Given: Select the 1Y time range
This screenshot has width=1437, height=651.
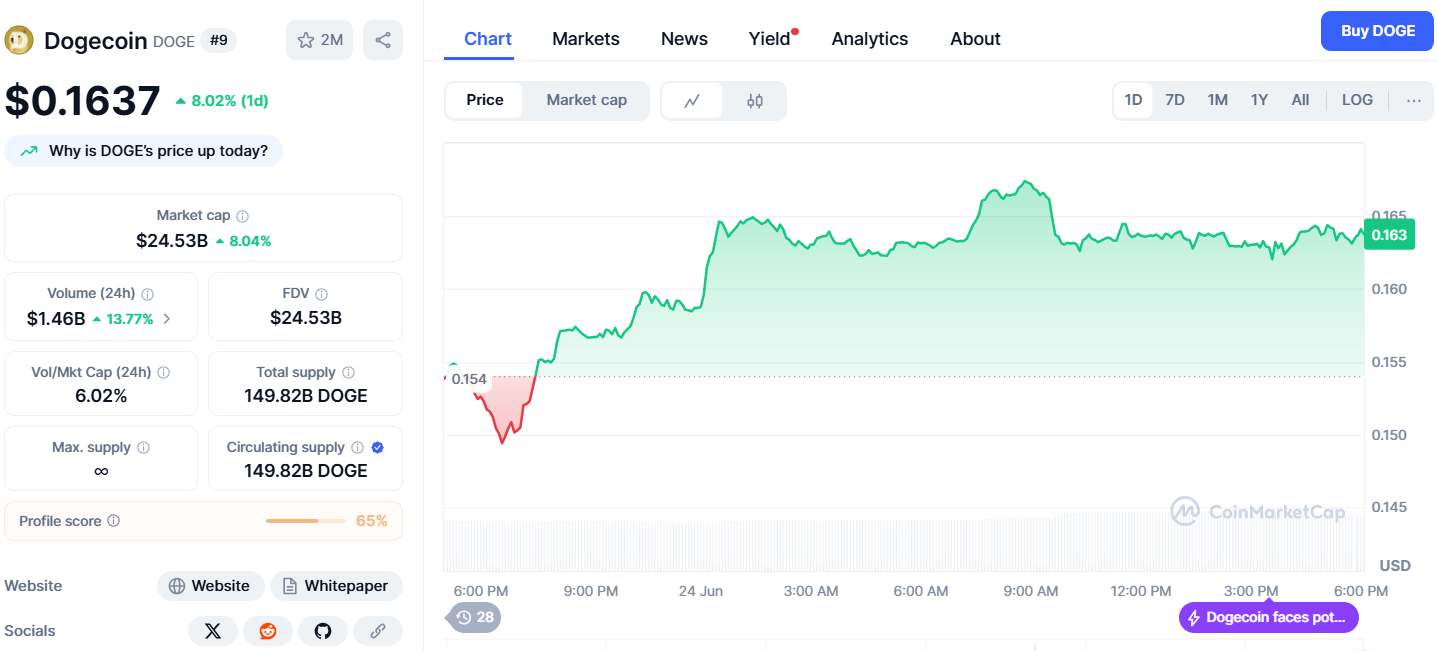Looking at the screenshot, I should (x=1259, y=100).
